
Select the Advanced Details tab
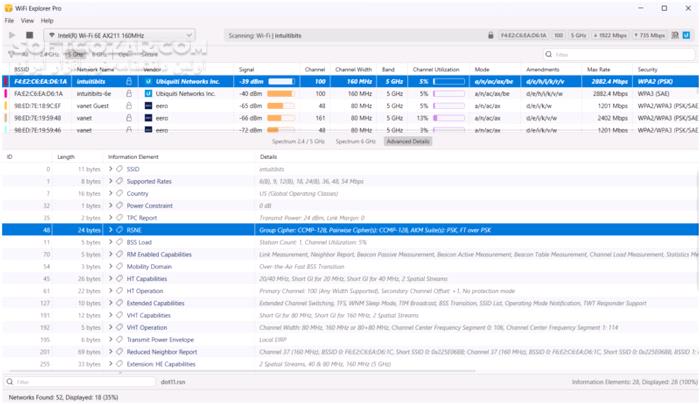(408, 142)
